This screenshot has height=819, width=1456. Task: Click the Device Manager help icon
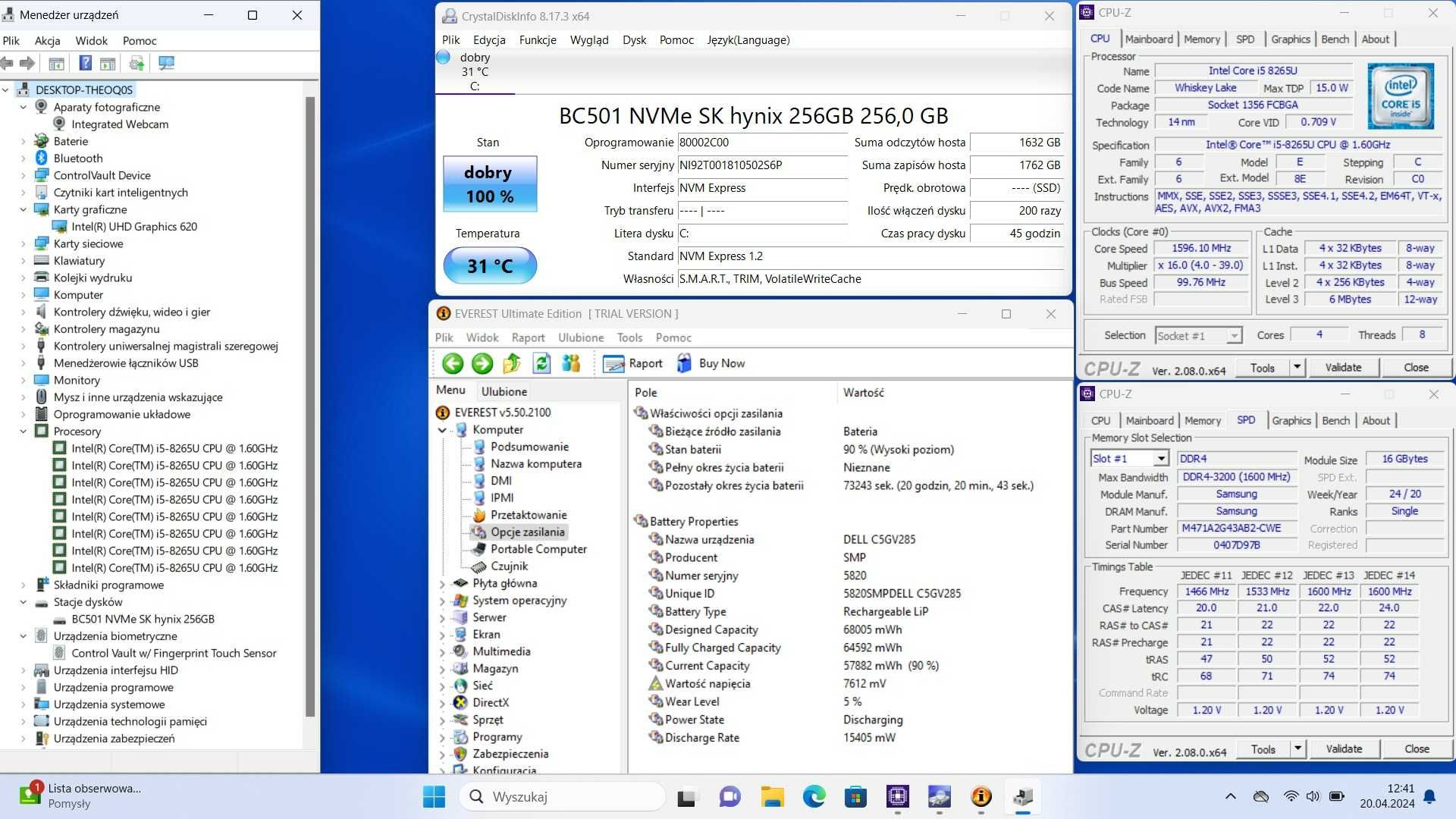pyautogui.click(x=86, y=64)
